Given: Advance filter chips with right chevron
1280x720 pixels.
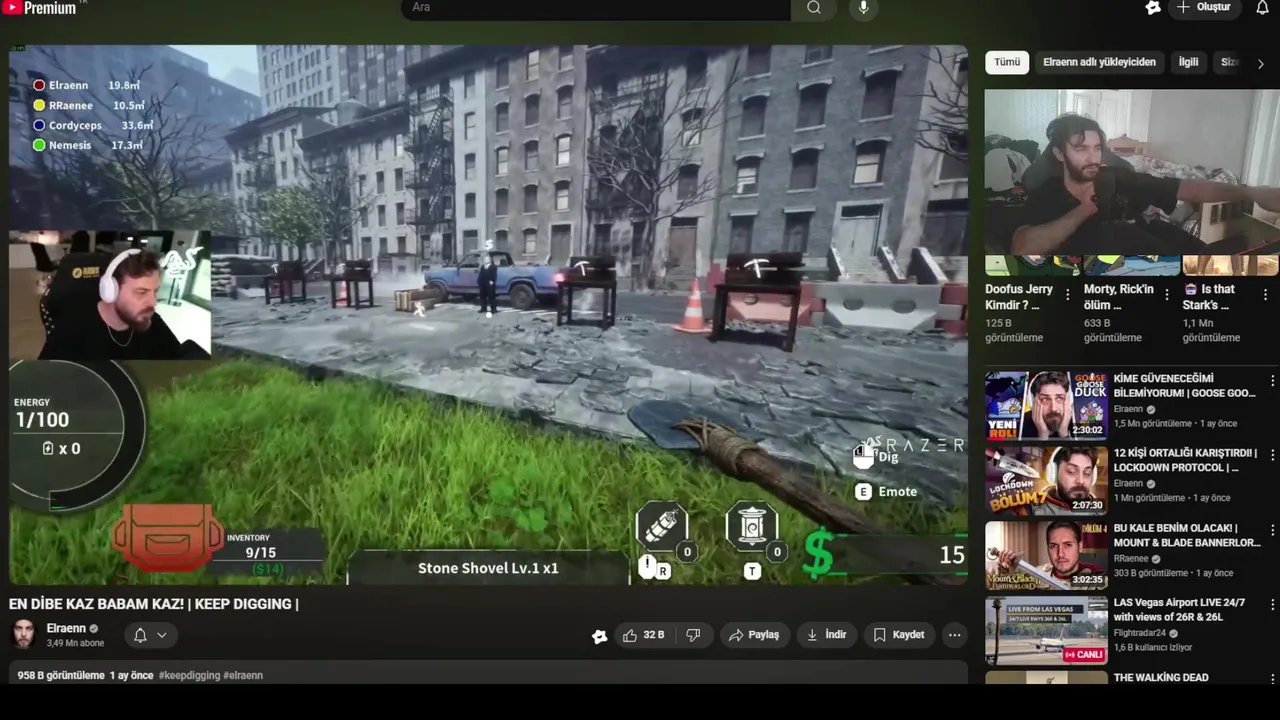Looking at the screenshot, I should coord(1260,63).
